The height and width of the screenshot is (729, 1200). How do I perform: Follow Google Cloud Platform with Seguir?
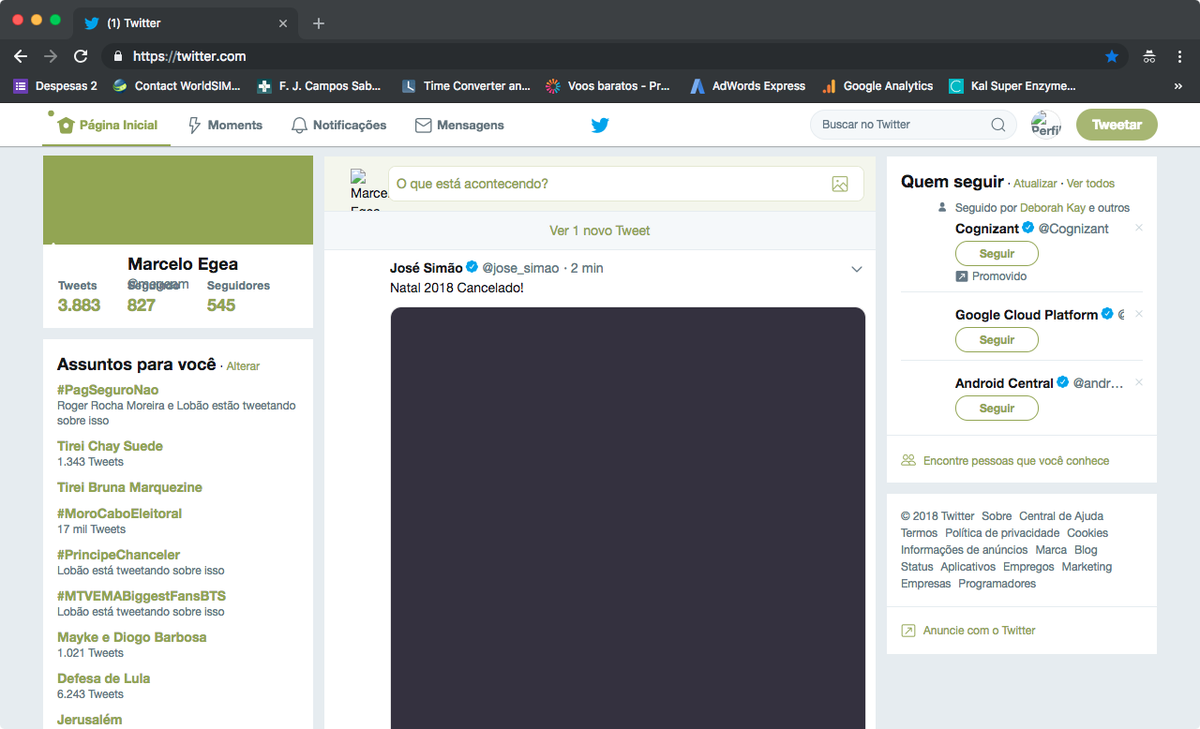(997, 340)
